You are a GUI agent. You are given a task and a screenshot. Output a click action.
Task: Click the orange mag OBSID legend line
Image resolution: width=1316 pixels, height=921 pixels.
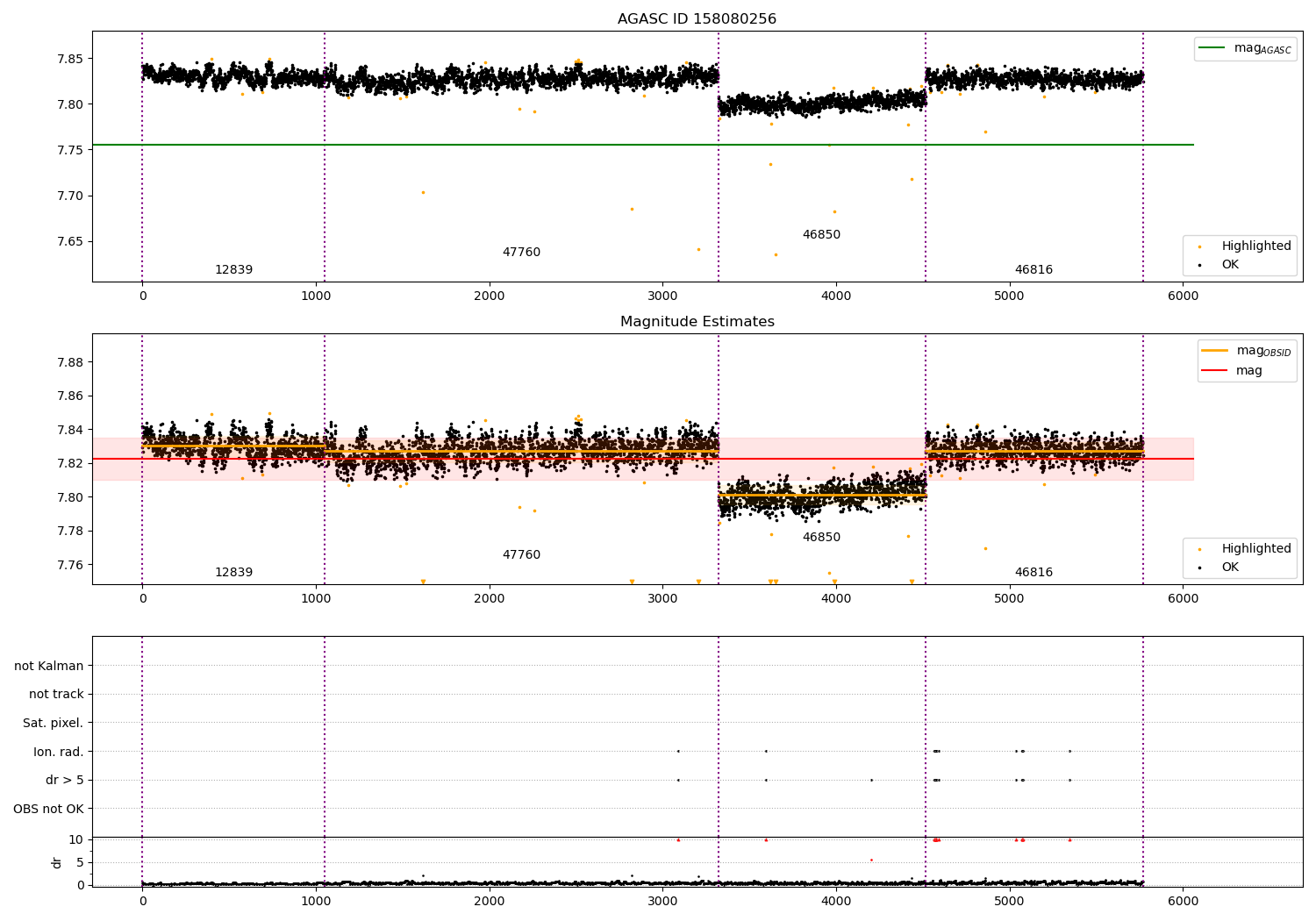click(x=1215, y=351)
